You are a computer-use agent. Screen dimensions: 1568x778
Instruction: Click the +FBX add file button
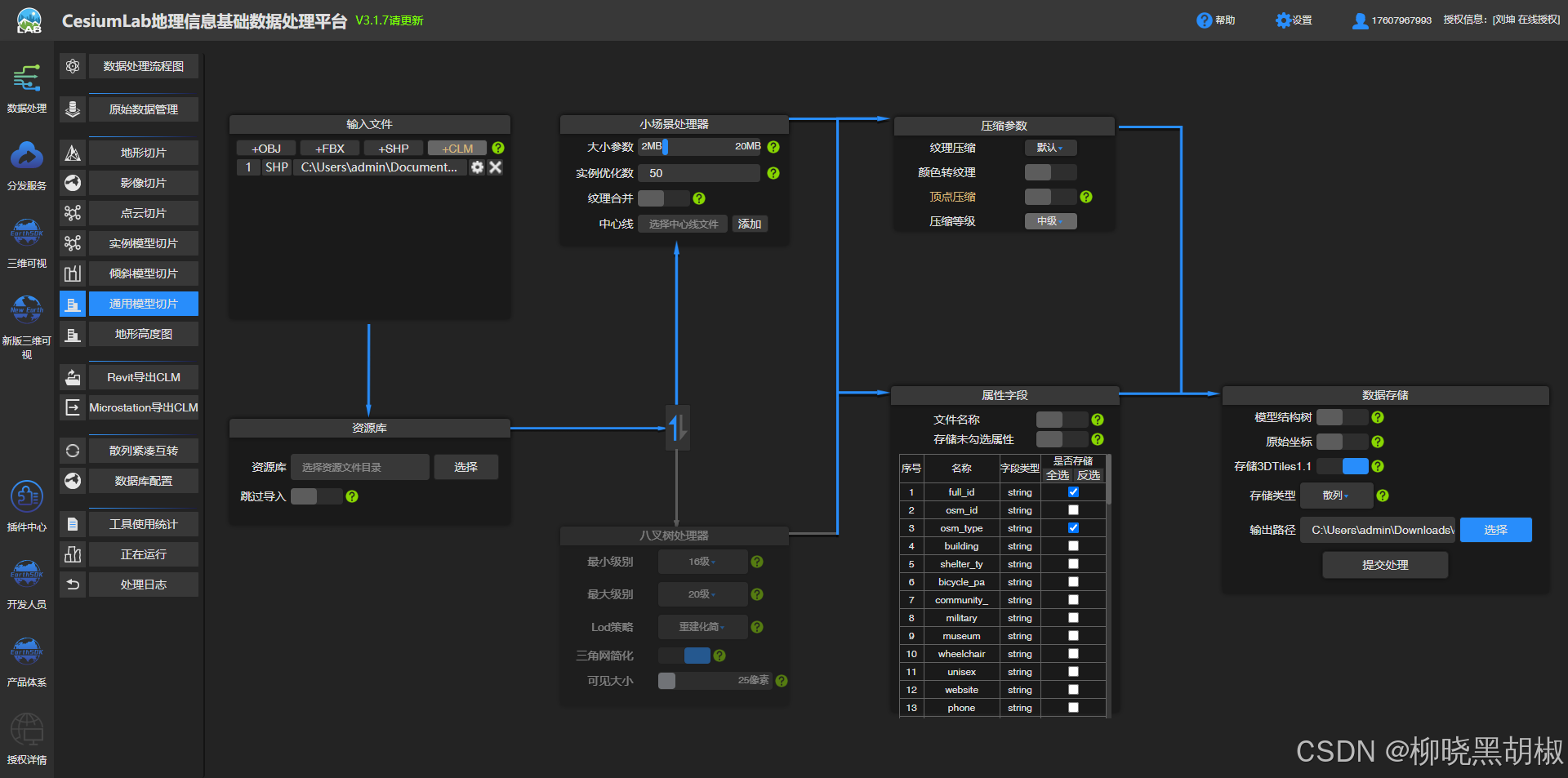pyautogui.click(x=330, y=149)
